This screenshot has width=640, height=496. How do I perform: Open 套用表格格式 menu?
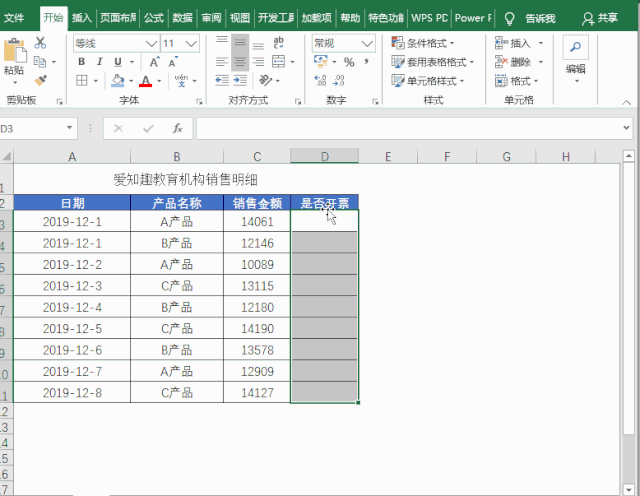click(433, 62)
